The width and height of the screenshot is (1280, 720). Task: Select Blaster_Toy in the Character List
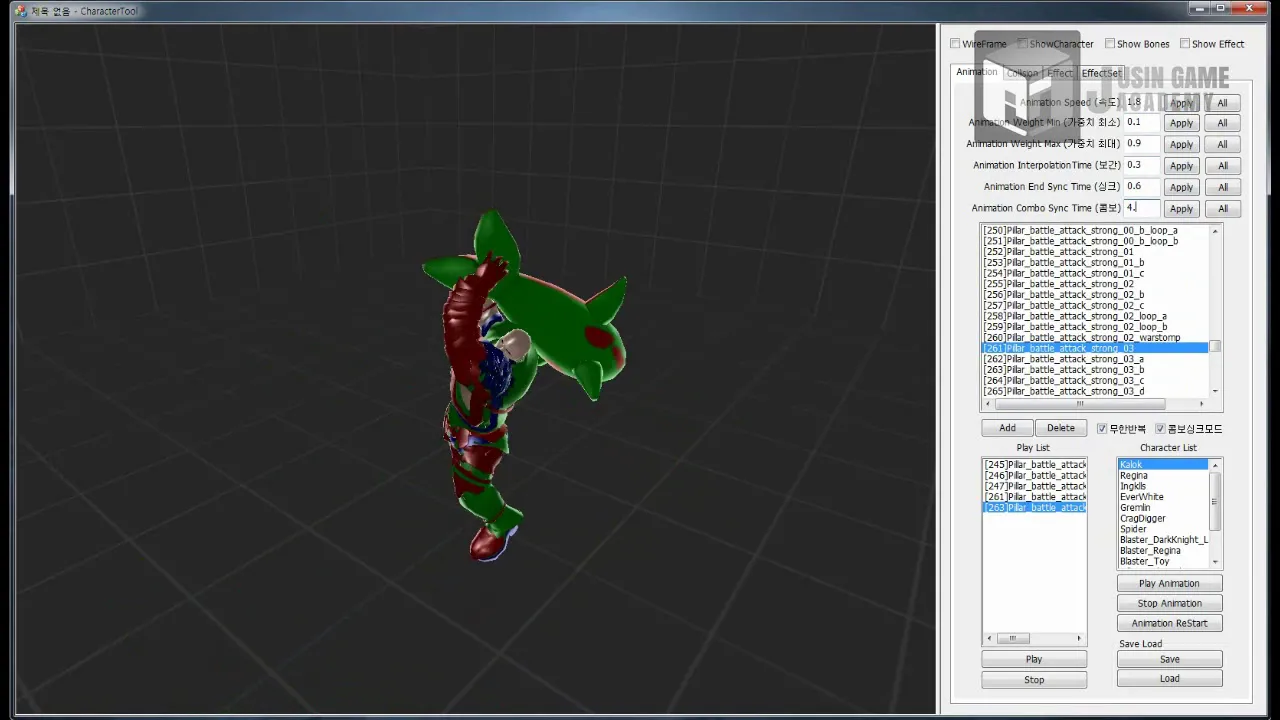1163,561
